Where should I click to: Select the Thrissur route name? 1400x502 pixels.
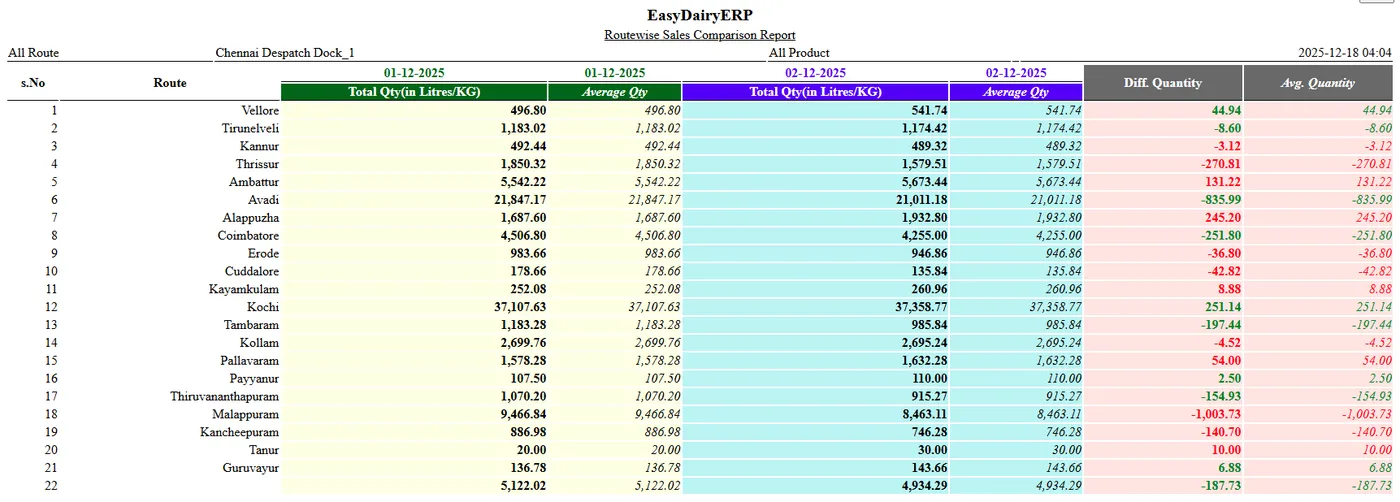[257, 164]
